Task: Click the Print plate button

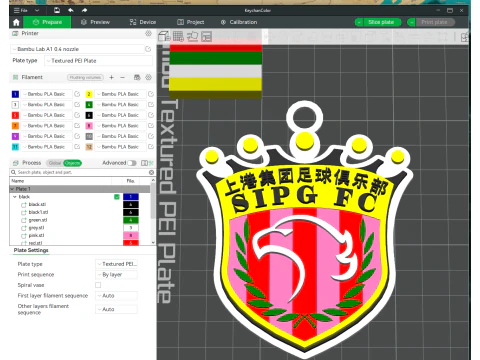Action: point(434,22)
